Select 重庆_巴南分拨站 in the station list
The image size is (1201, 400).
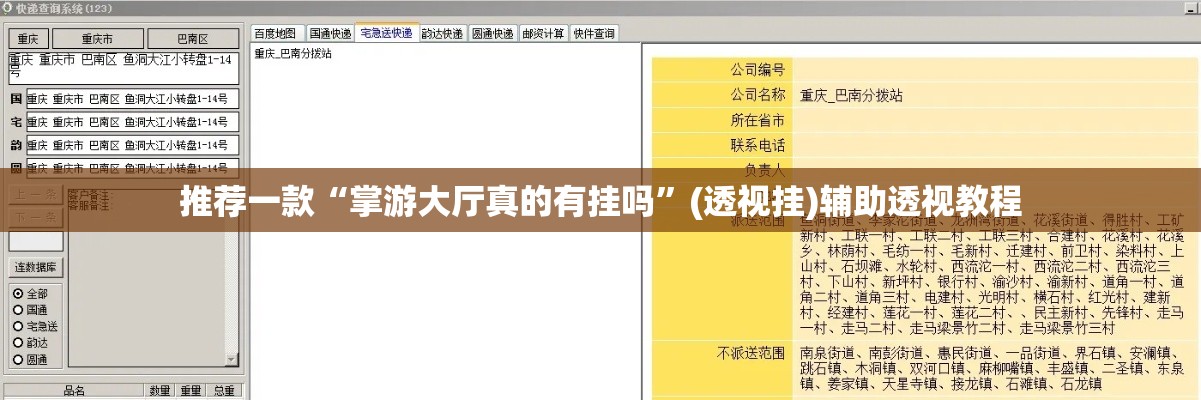293,54
